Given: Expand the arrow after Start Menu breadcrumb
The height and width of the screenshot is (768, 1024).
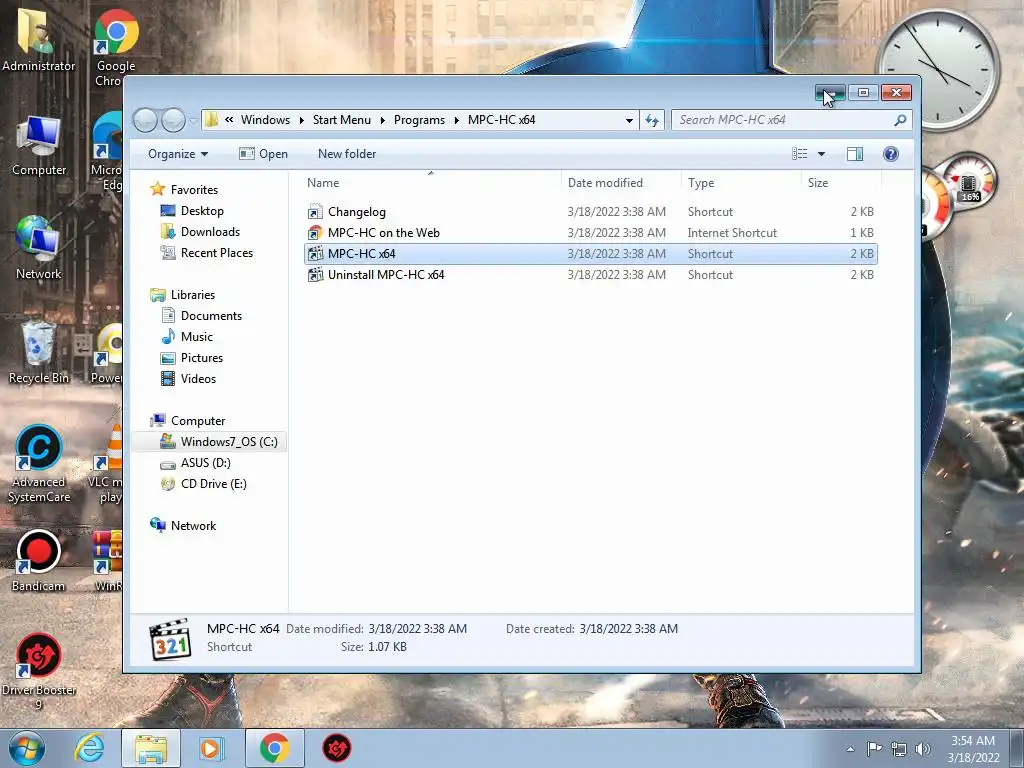Looking at the screenshot, I should coord(382,120).
